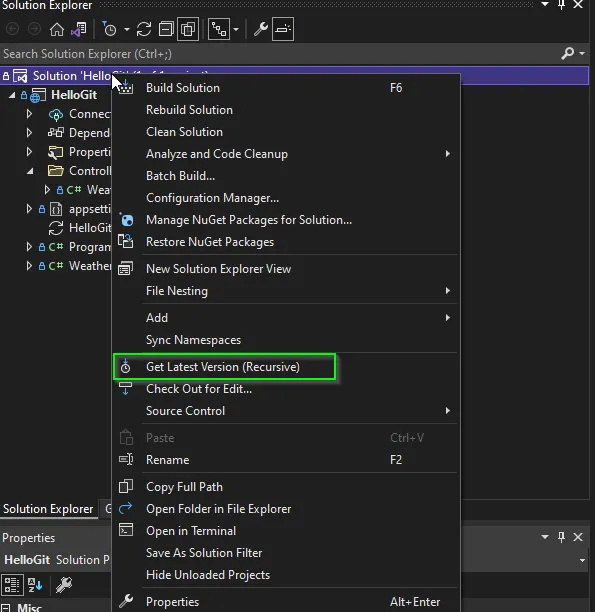595x612 pixels.
Task: Toggle Show All Files button
Action: click(188, 29)
